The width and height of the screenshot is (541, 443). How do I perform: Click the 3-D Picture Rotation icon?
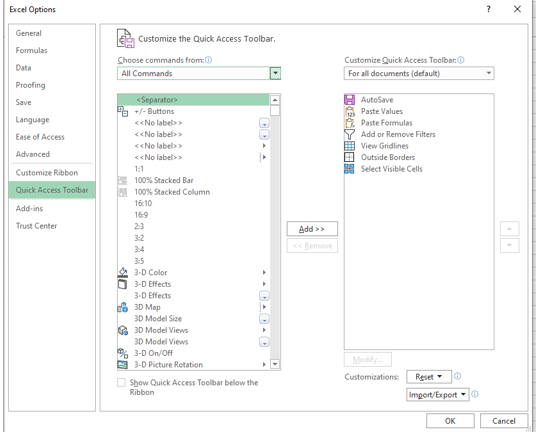tap(122, 365)
